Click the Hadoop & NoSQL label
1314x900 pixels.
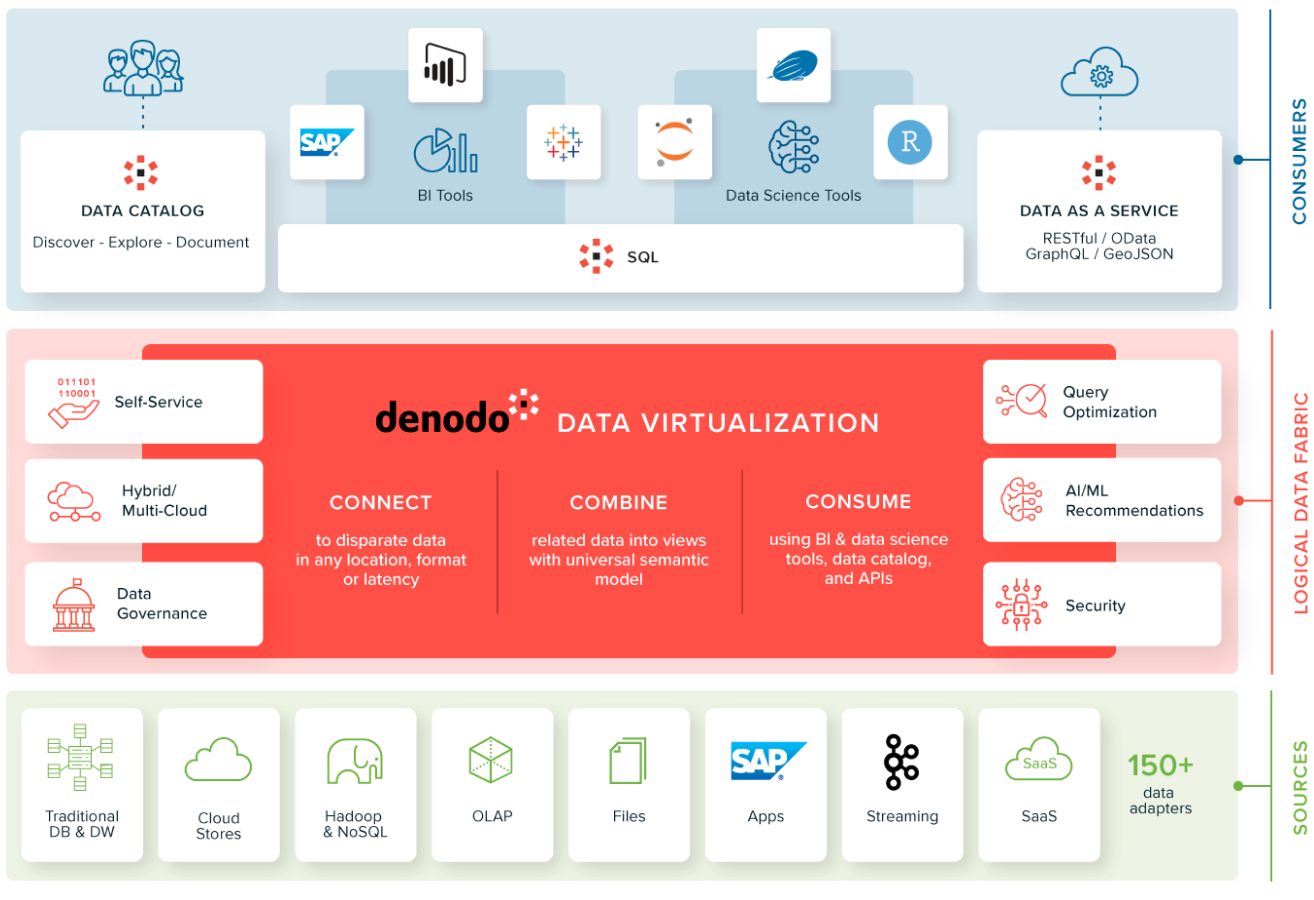(355, 824)
